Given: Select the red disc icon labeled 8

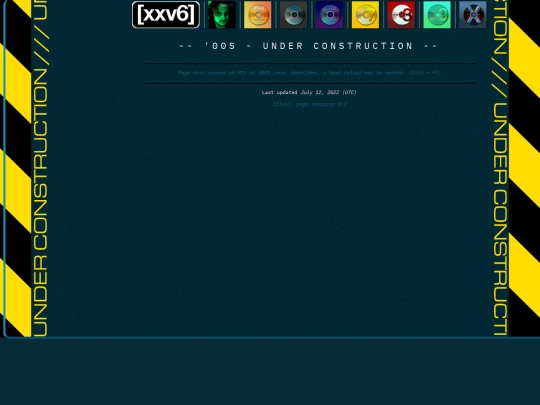Looking at the screenshot, I should point(401,14).
